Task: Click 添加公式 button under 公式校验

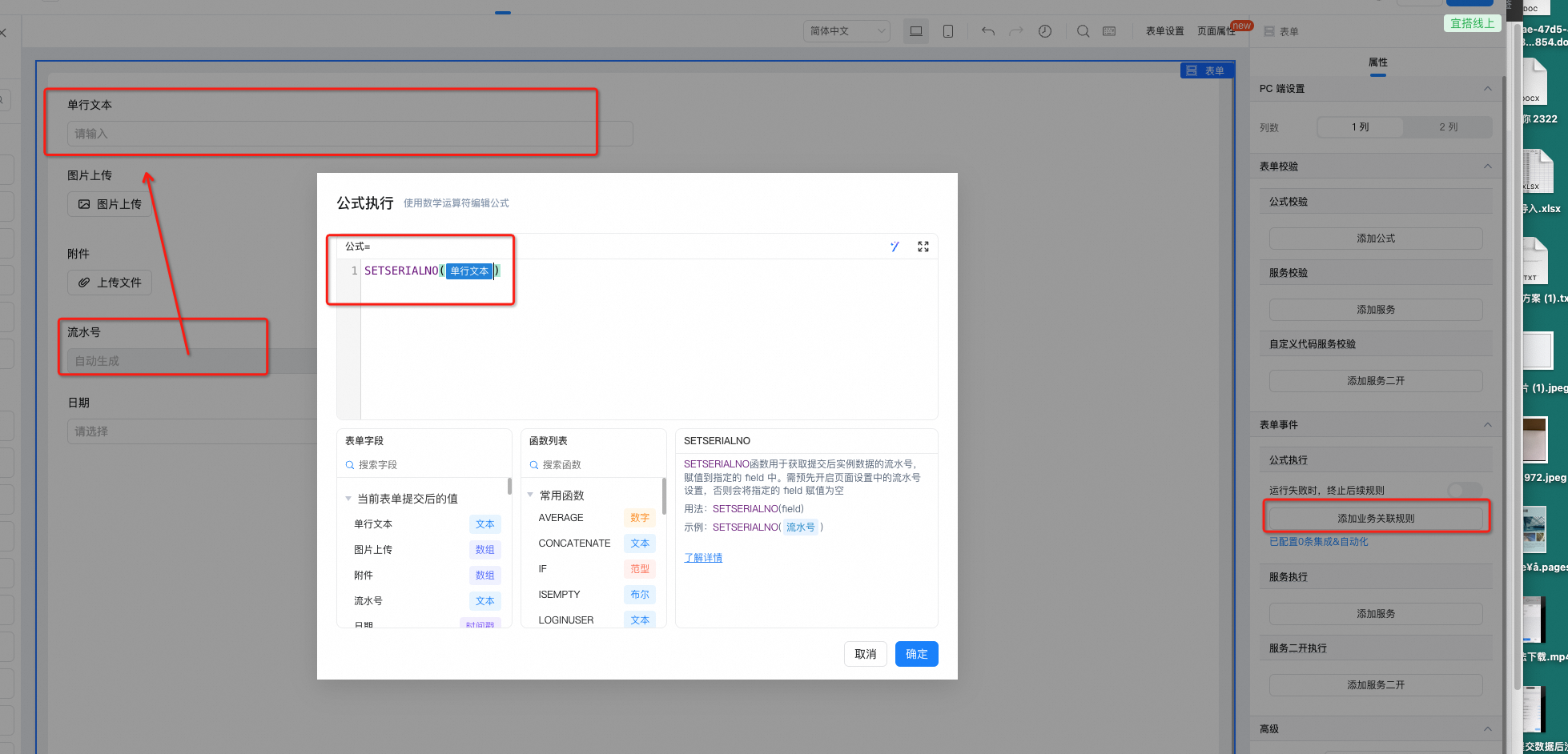Action: (1376, 239)
